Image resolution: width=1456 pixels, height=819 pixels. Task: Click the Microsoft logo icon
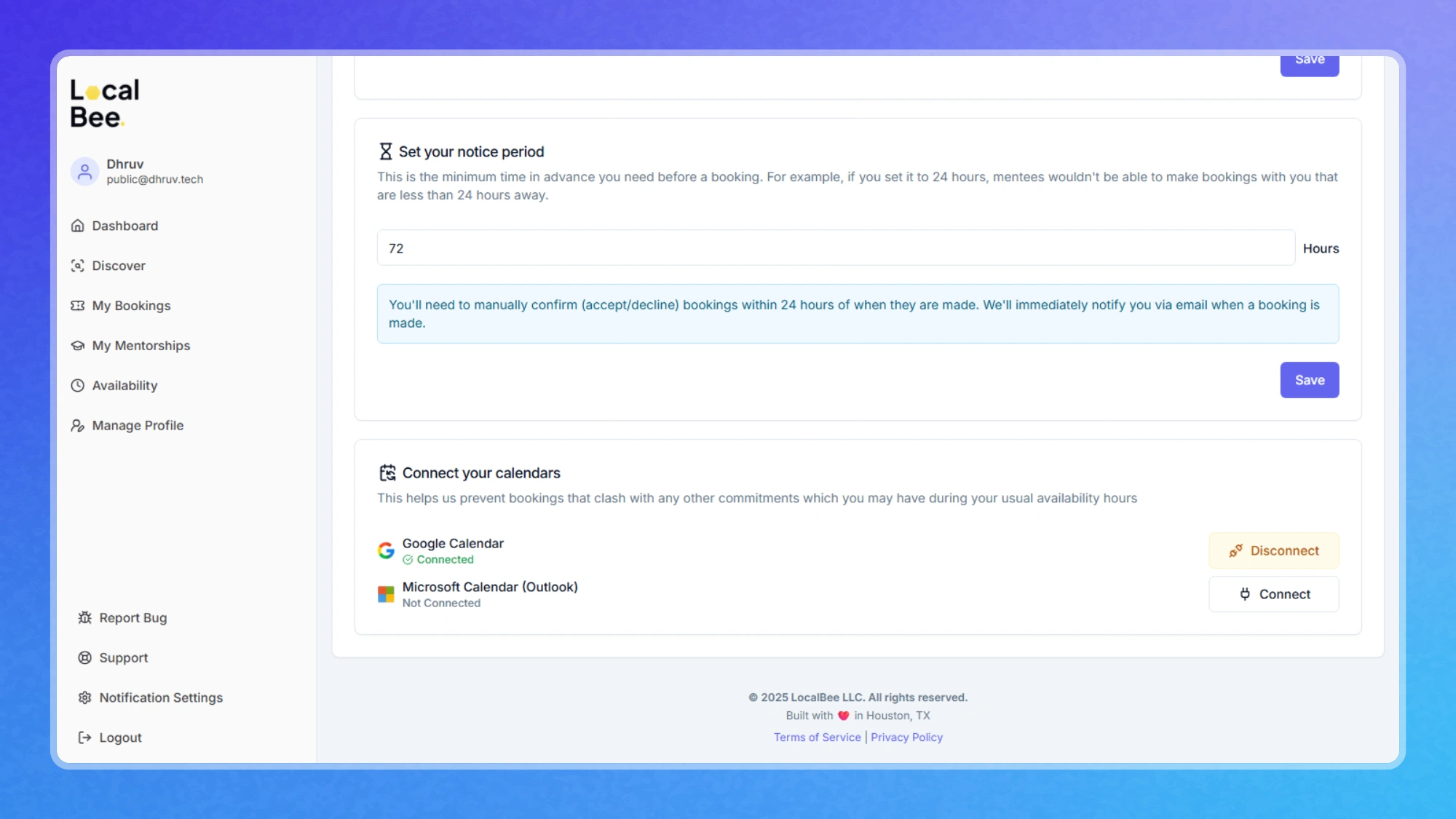[386, 595]
